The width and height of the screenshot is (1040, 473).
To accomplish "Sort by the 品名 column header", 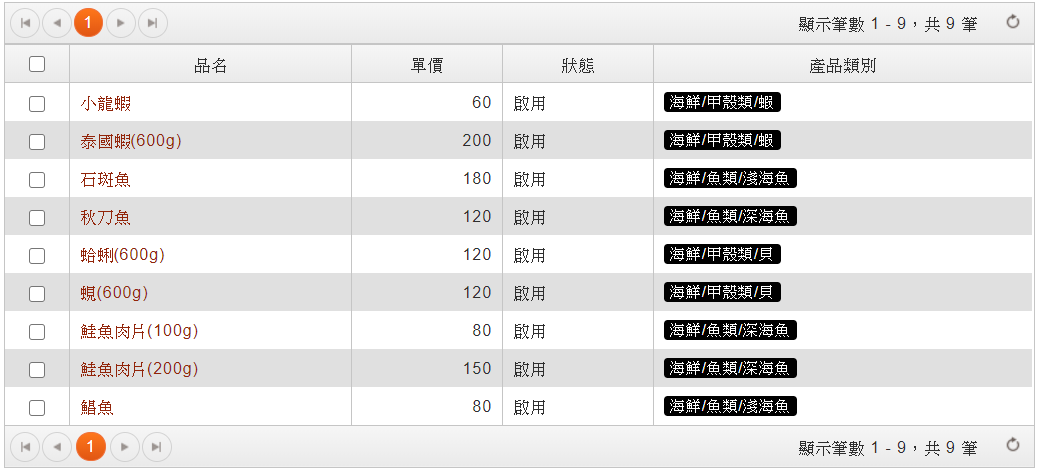I will coord(210,64).
